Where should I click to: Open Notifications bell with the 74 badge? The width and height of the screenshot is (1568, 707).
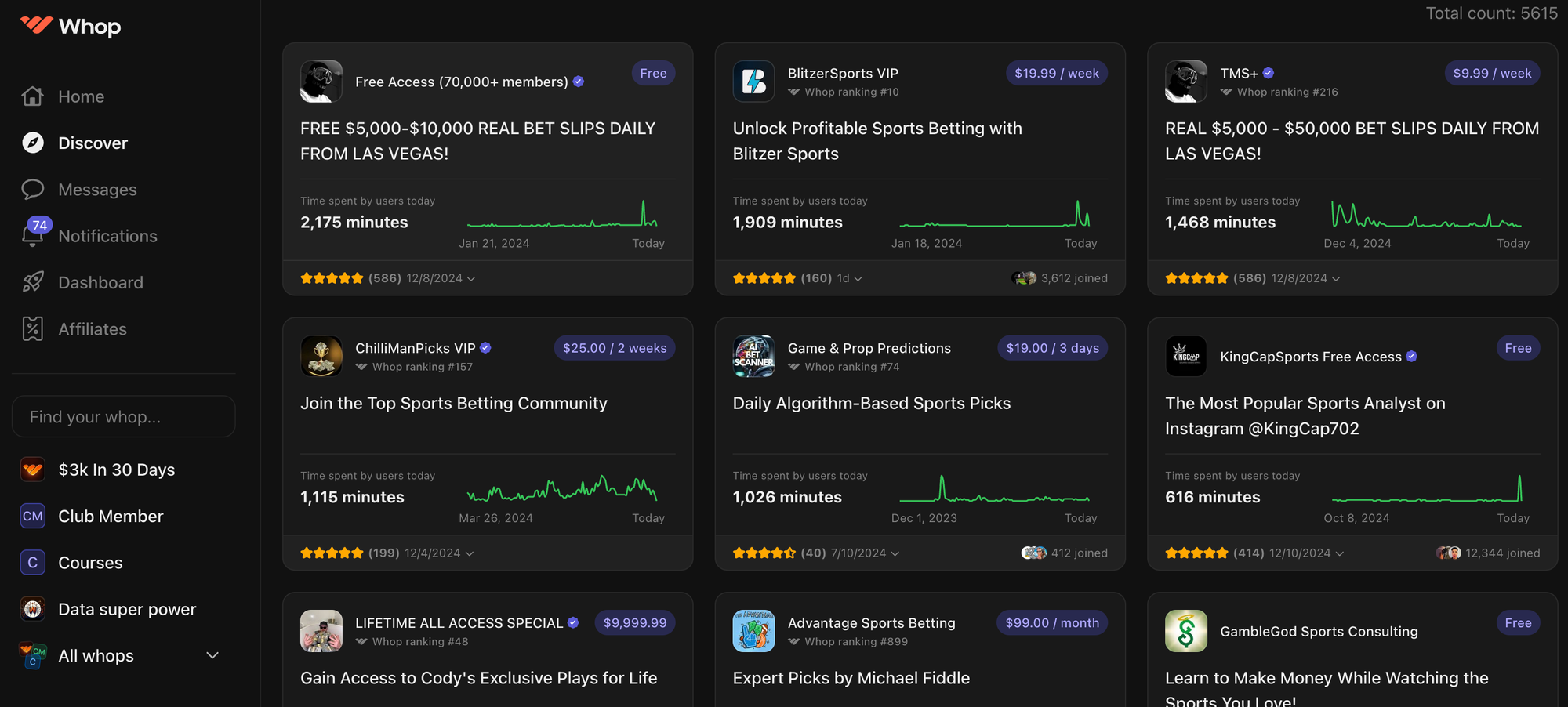(34, 234)
